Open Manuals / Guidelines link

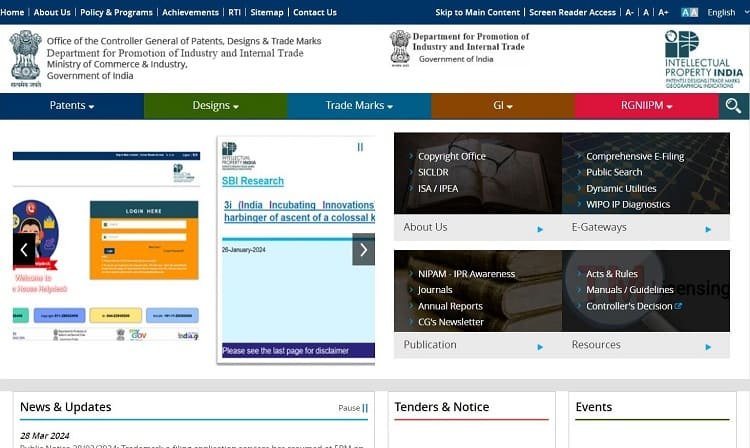coord(629,290)
